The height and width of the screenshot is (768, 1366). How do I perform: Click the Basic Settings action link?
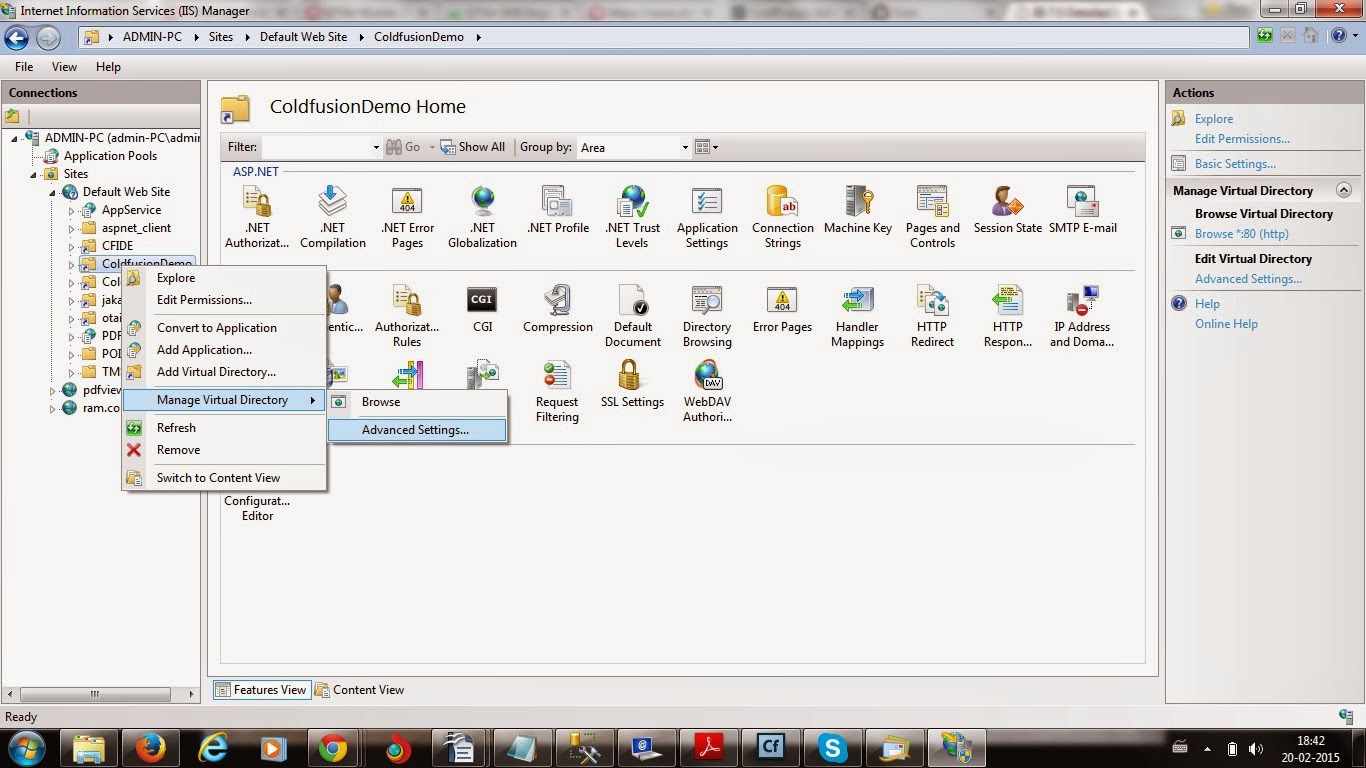click(x=1235, y=164)
